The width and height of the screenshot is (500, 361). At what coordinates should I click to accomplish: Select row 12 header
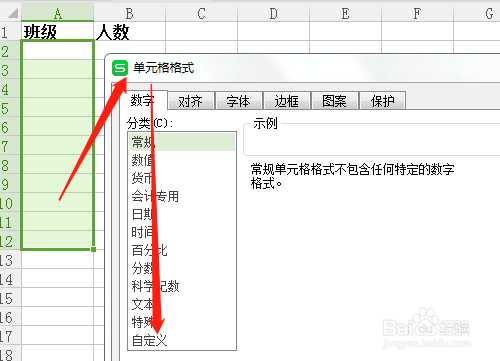(11, 241)
